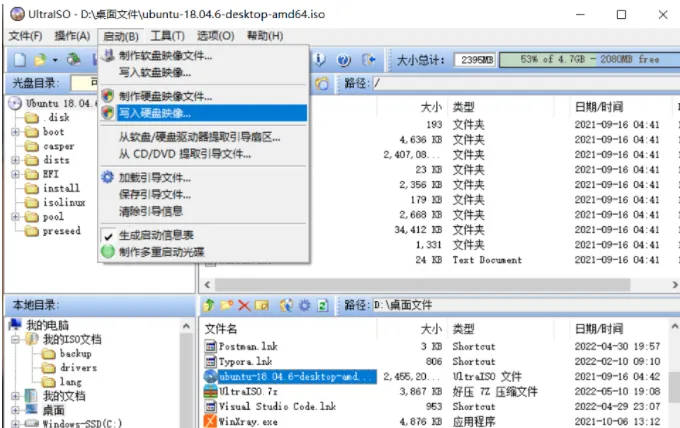Image resolution: width=680 pixels, height=428 pixels.
Task: Select the lang folder in local tree
Action: pyautogui.click(x=62, y=382)
